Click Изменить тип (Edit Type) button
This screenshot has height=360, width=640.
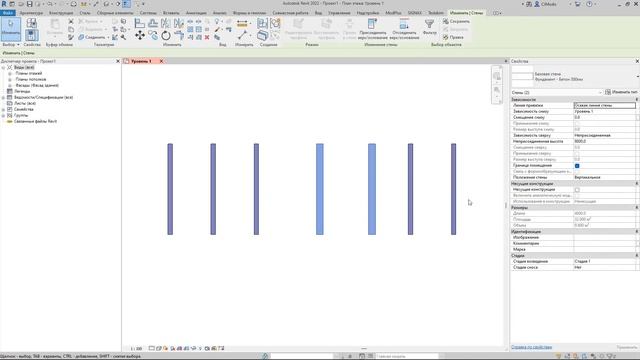(x=621, y=93)
